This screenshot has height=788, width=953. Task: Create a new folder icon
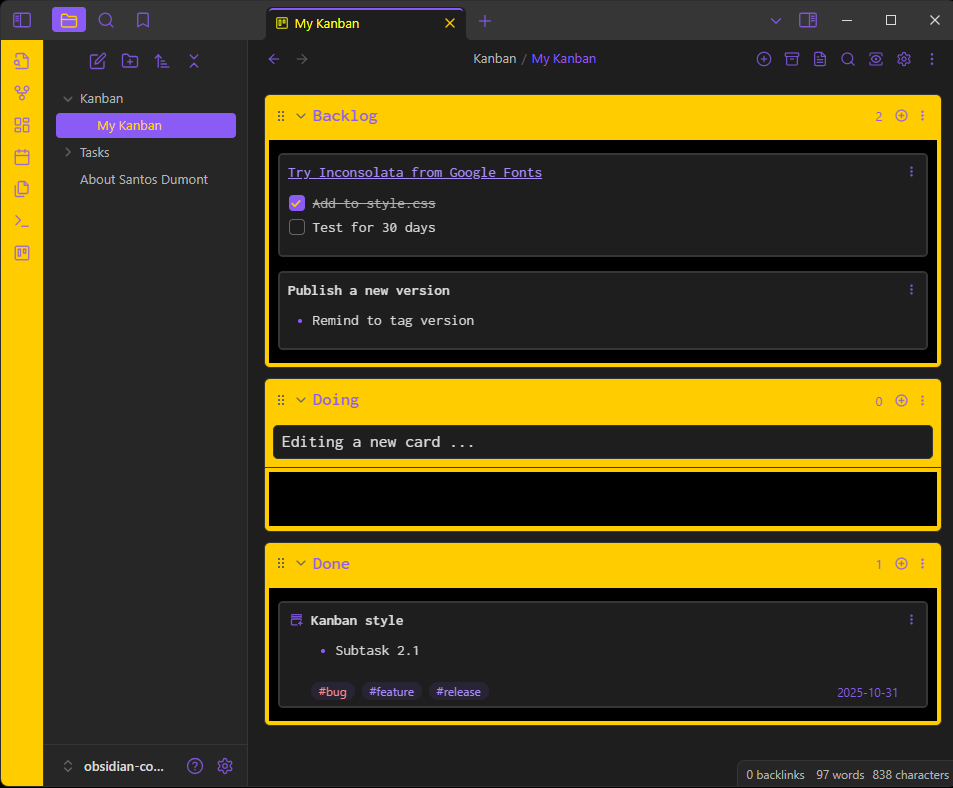click(x=130, y=61)
